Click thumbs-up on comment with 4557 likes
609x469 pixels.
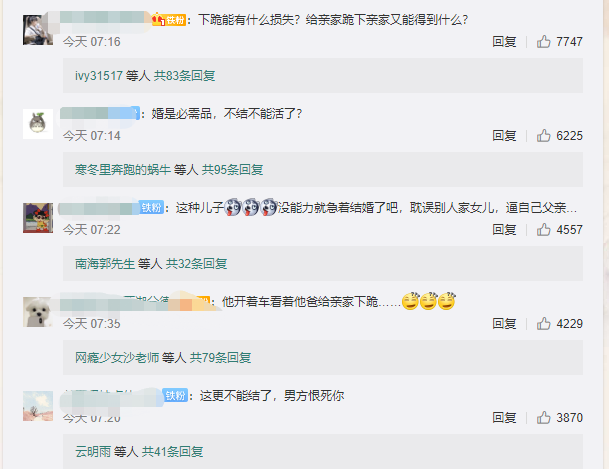543,229
